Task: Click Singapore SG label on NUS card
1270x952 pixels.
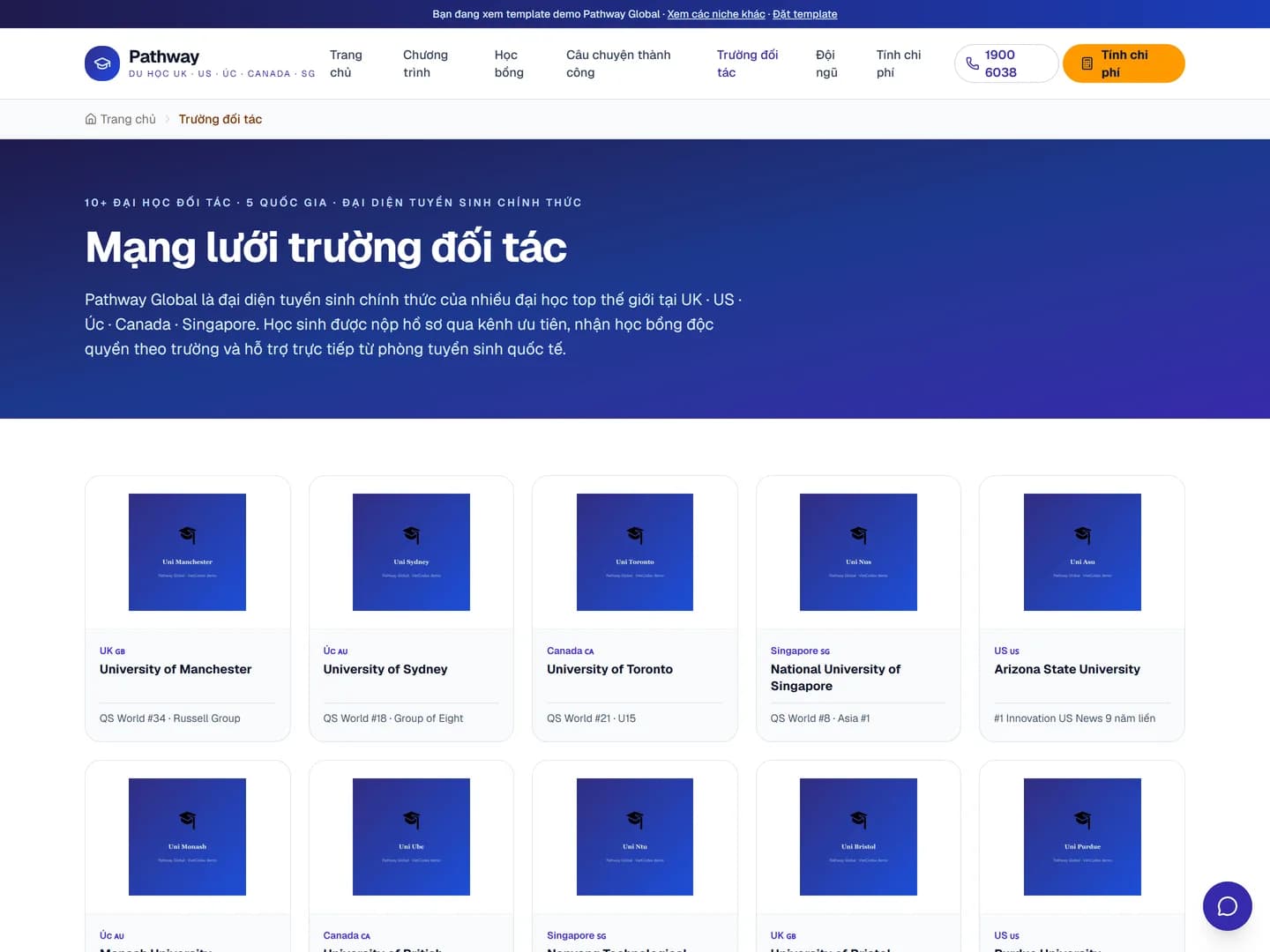Action: (x=800, y=651)
